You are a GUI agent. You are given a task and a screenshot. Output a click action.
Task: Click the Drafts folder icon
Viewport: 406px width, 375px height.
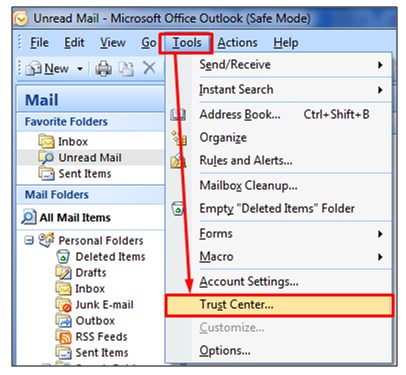pyautogui.click(x=63, y=272)
